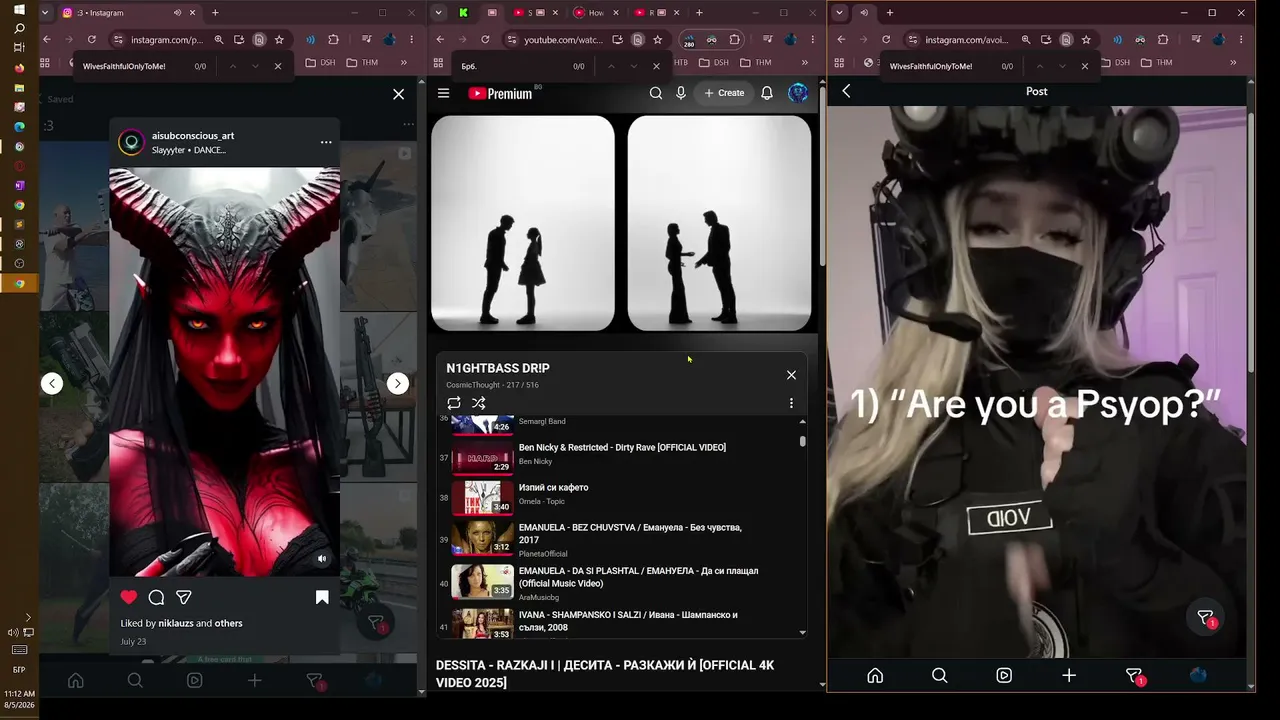This screenshot has width=1280, height=720.
Task: Open the Windows Start menu
Action: (19, 10)
